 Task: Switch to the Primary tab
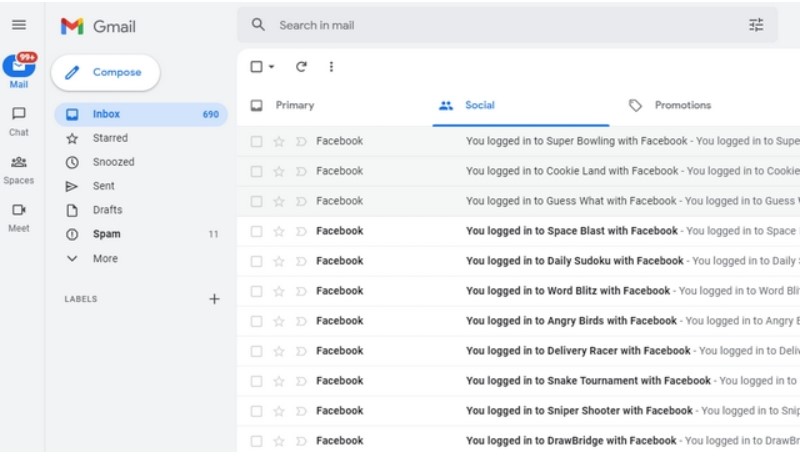(294, 105)
